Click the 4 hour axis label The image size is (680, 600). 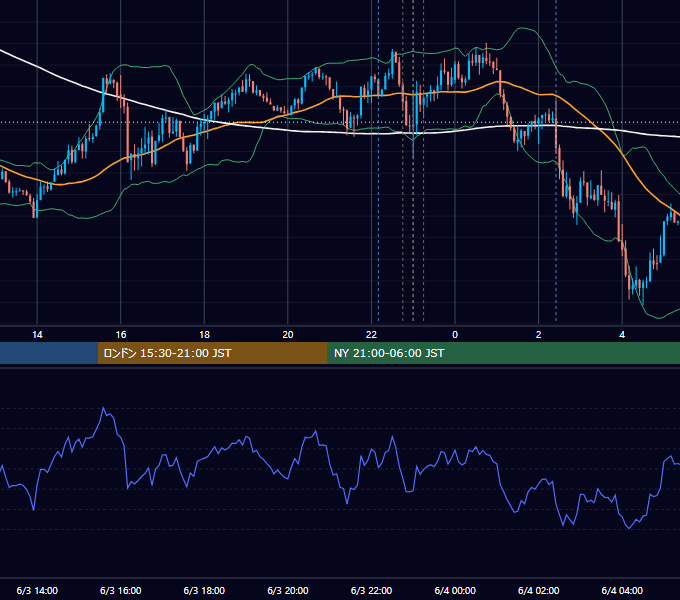coord(622,335)
